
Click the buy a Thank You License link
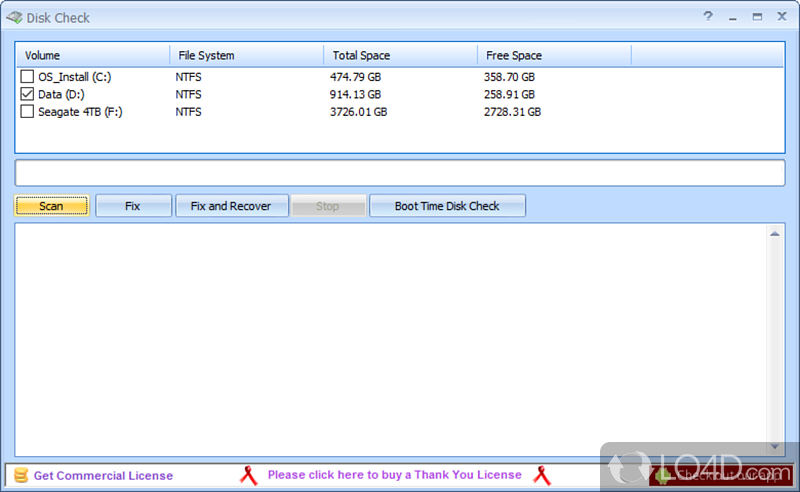(x=394, y=475)
